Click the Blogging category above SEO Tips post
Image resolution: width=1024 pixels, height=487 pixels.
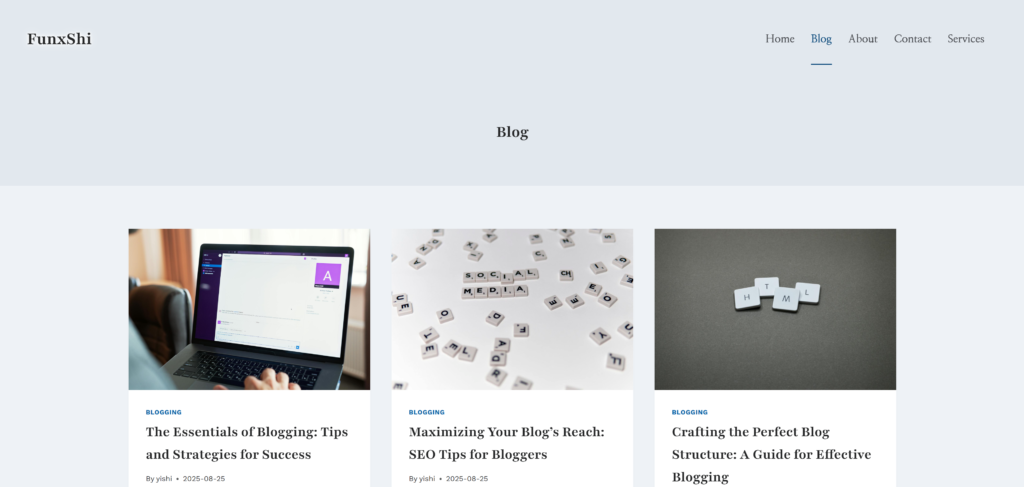click(426, 413)
